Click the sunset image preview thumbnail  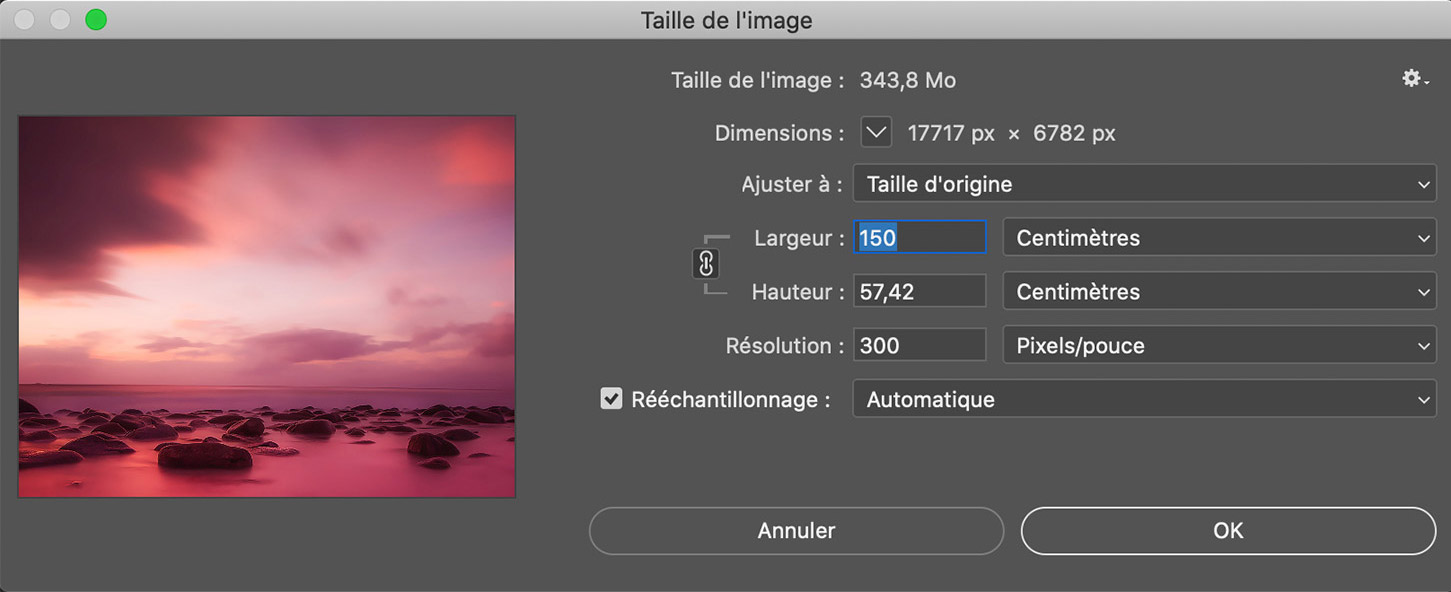(267, 306)
